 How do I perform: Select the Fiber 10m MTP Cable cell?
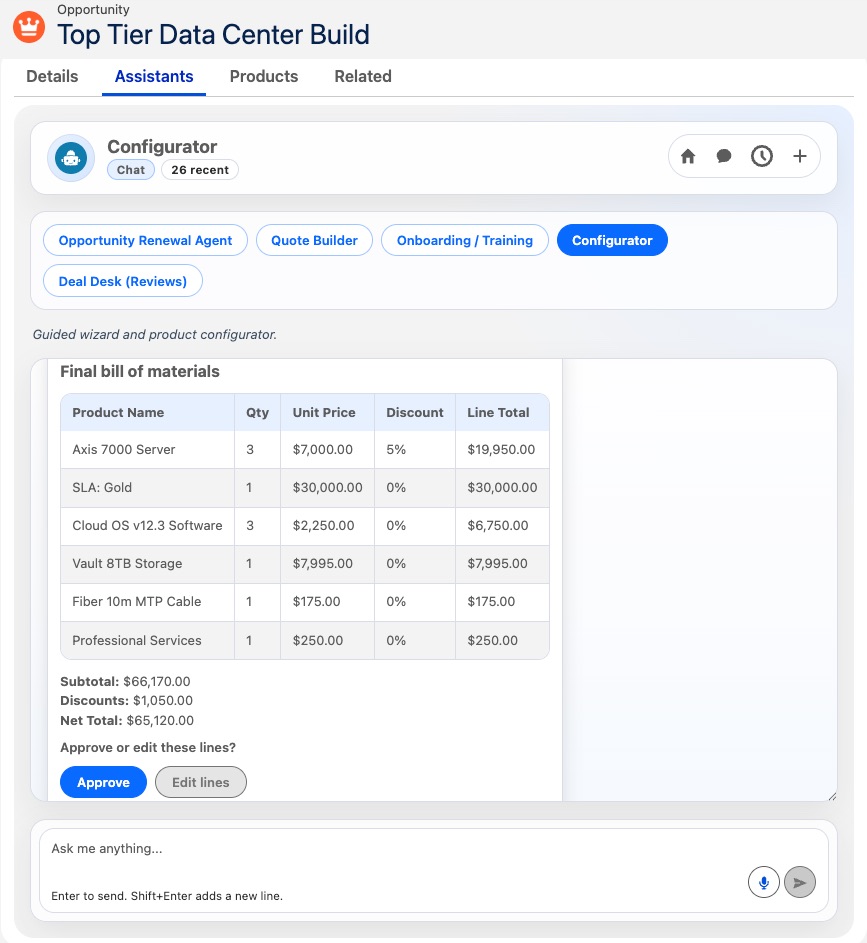[x=147, y=601]
